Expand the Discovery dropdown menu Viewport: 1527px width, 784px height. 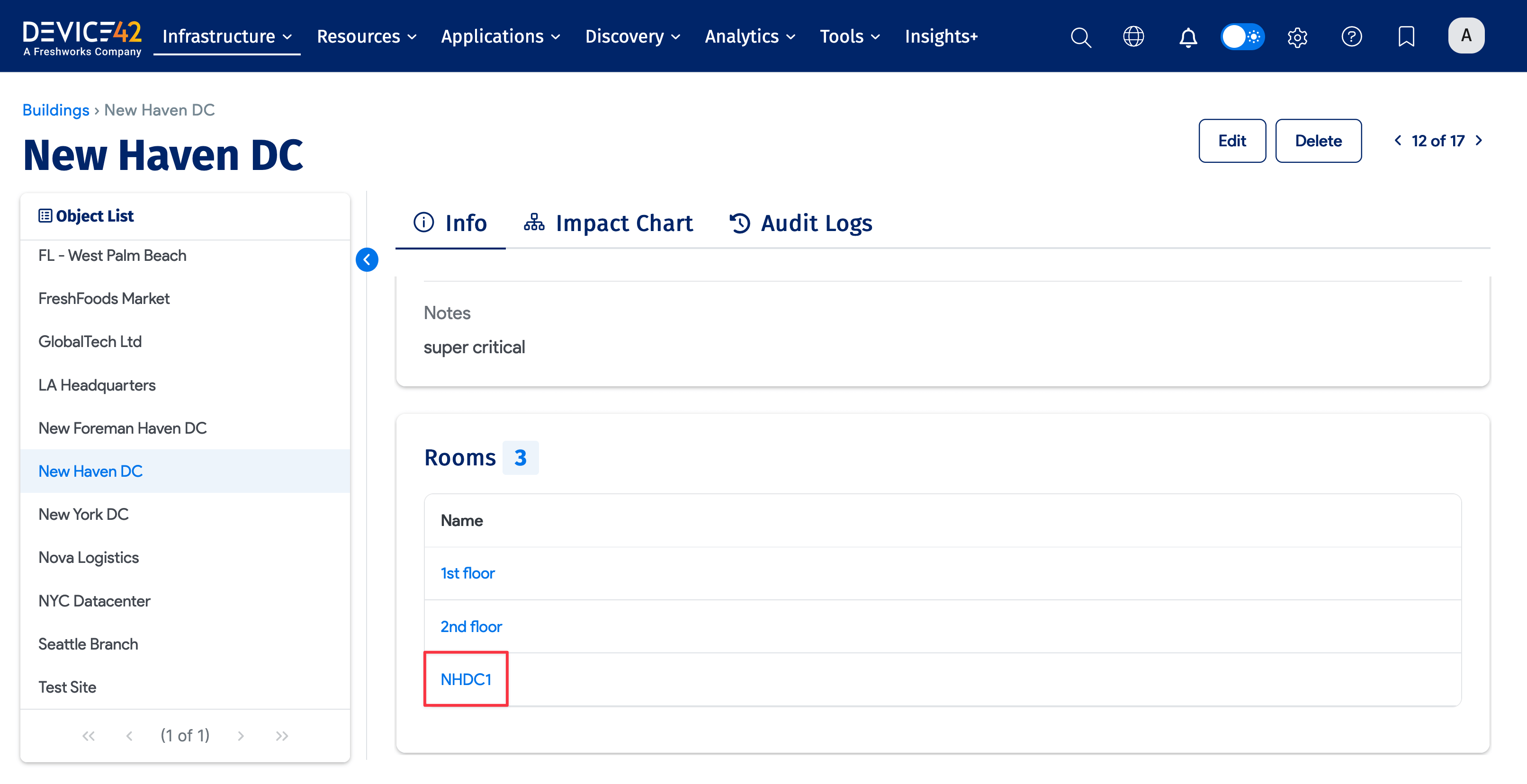click(632, 37)
